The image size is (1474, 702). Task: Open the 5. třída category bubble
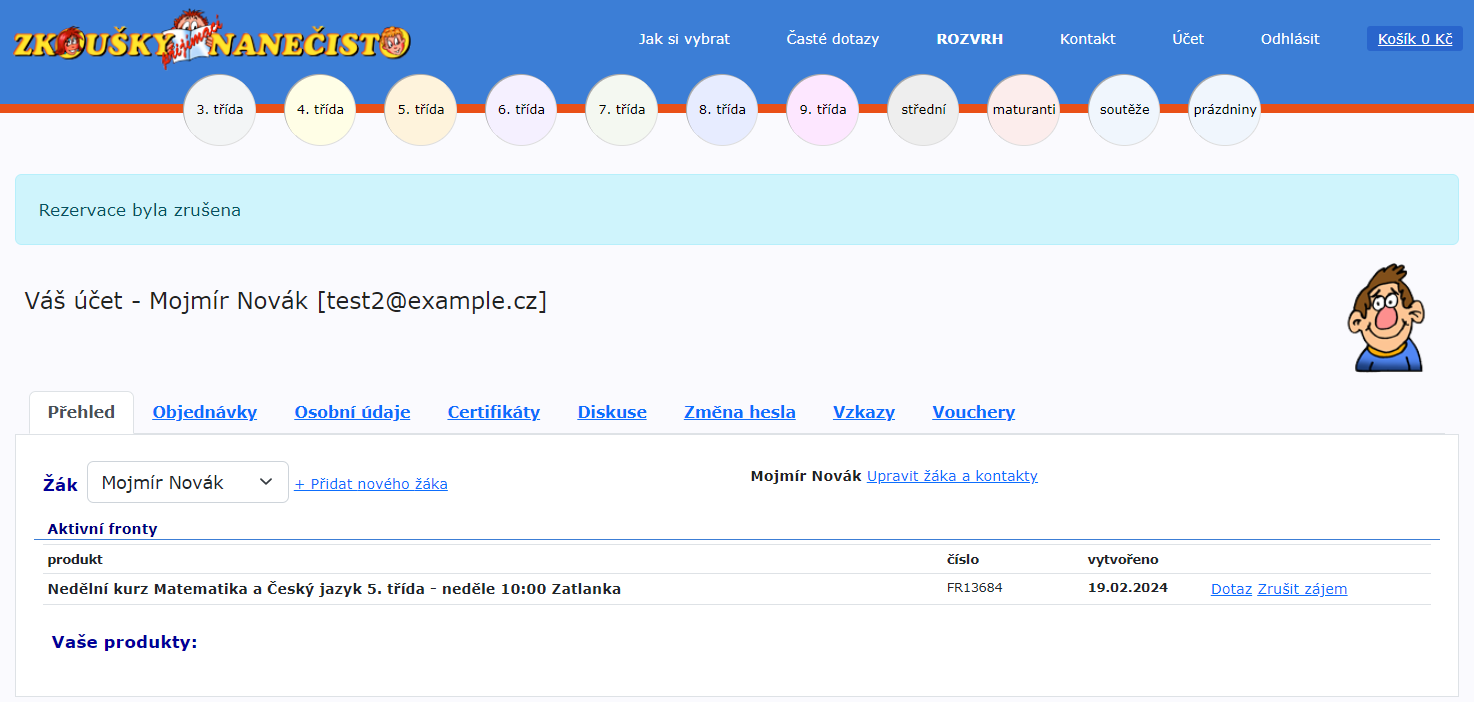tap(421, 110)
